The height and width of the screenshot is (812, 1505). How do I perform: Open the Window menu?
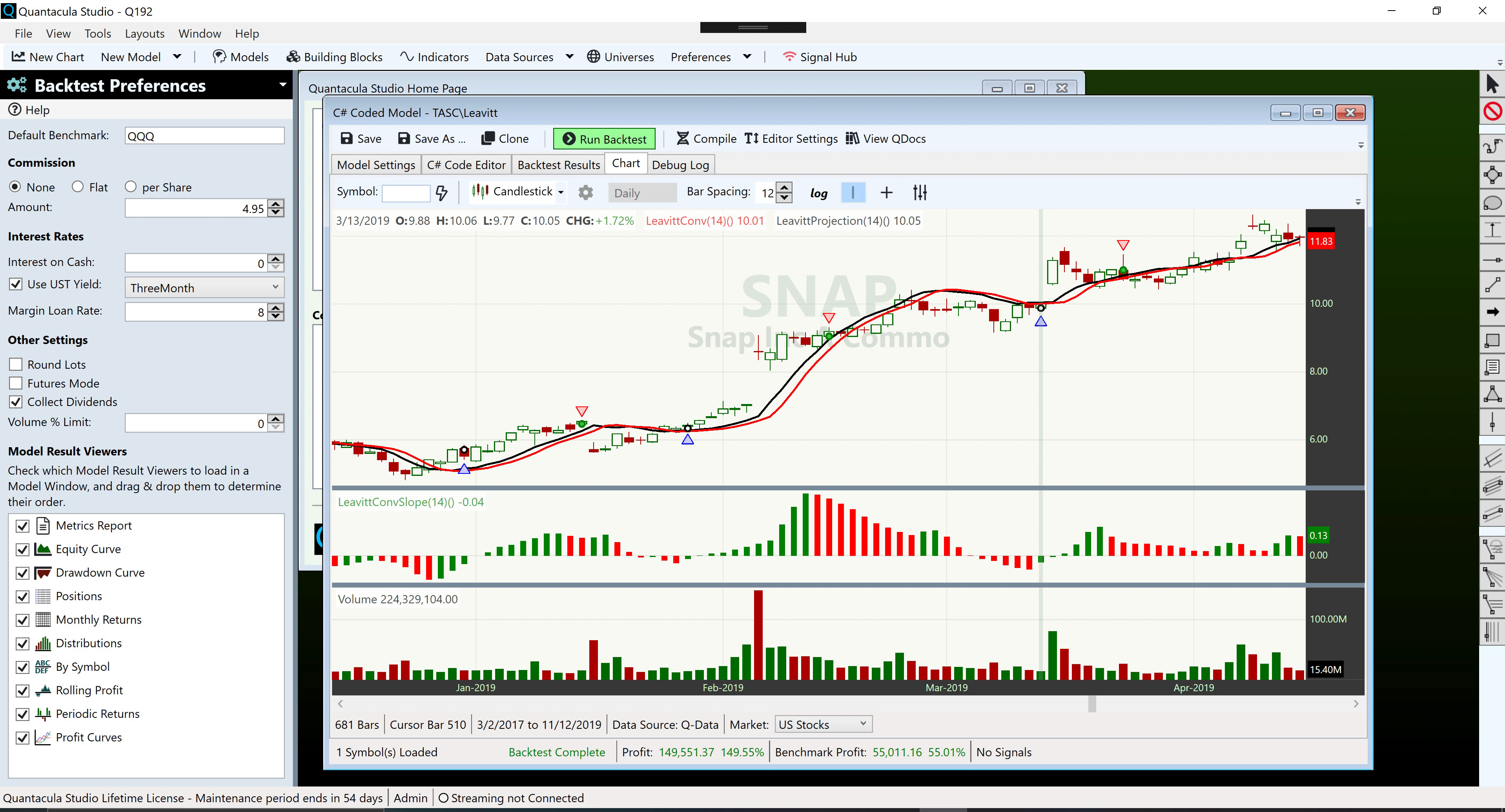click(199, 33)
